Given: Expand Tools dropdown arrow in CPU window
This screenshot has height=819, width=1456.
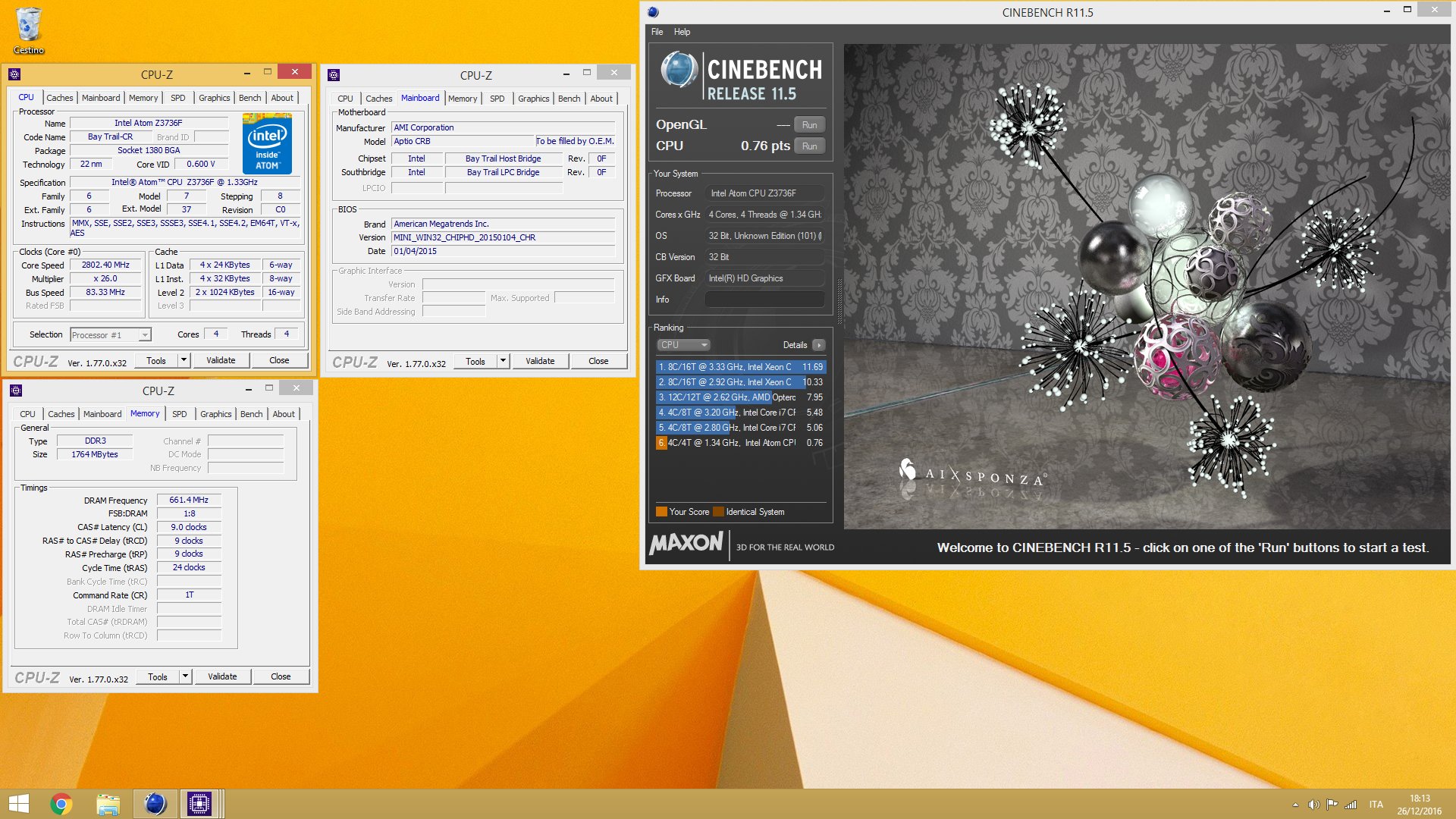Looking at the screenshot, I should 184,360.
